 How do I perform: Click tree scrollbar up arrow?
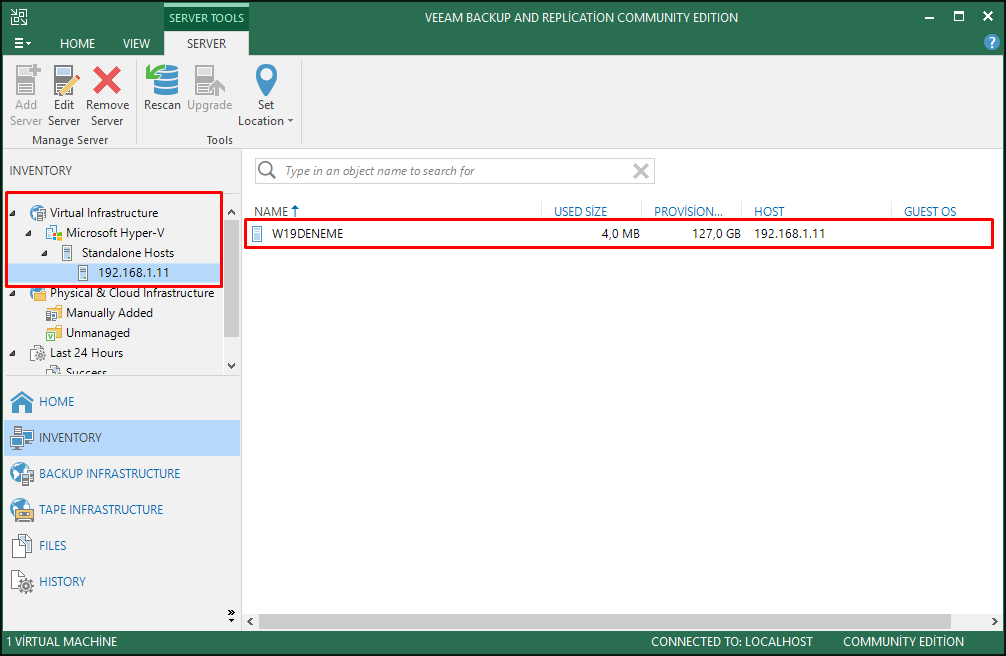232,212
